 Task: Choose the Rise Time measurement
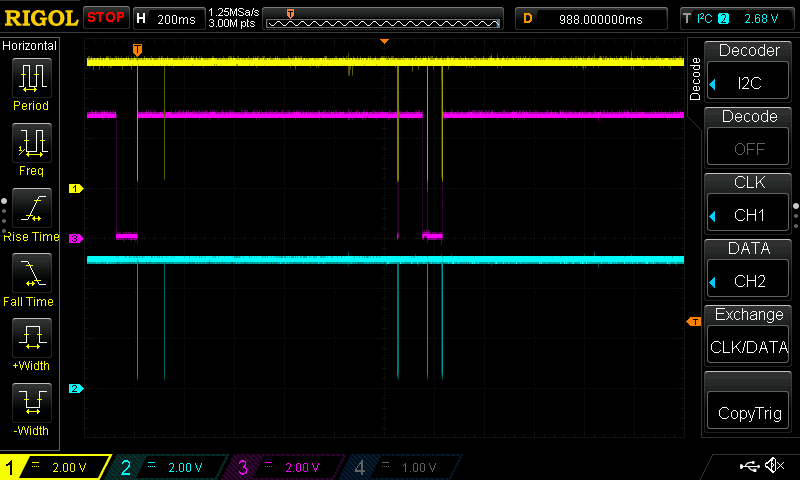tap(31, 214)
